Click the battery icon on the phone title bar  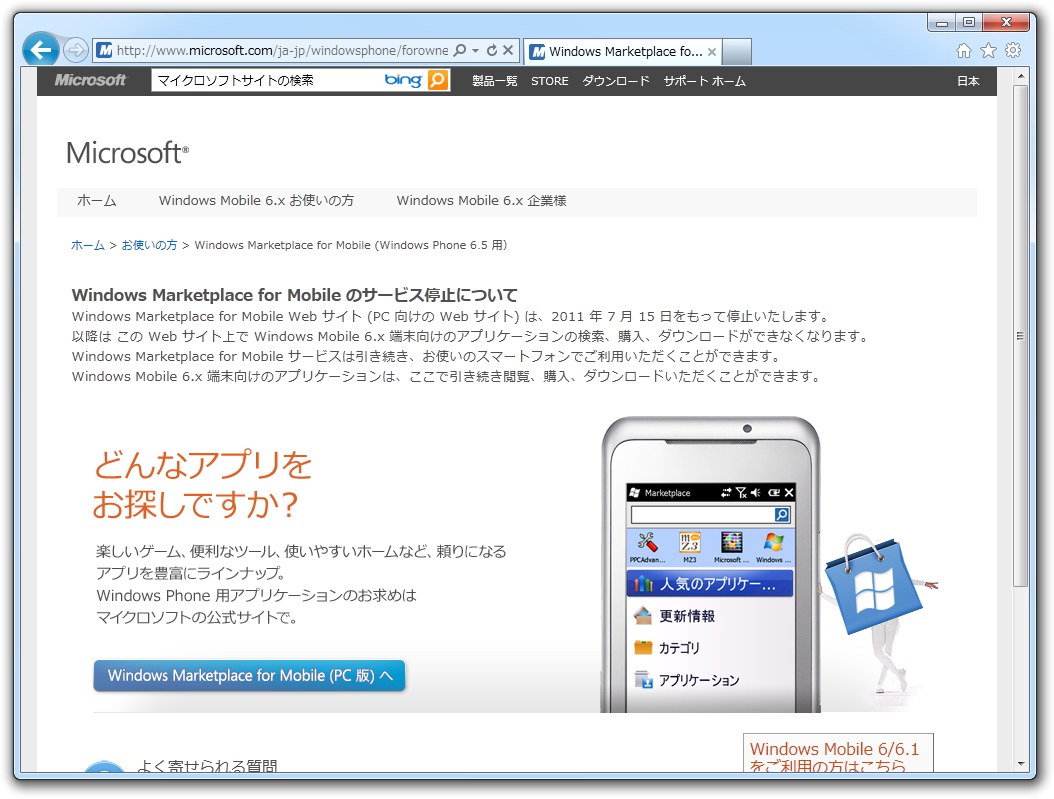point(774,492)
